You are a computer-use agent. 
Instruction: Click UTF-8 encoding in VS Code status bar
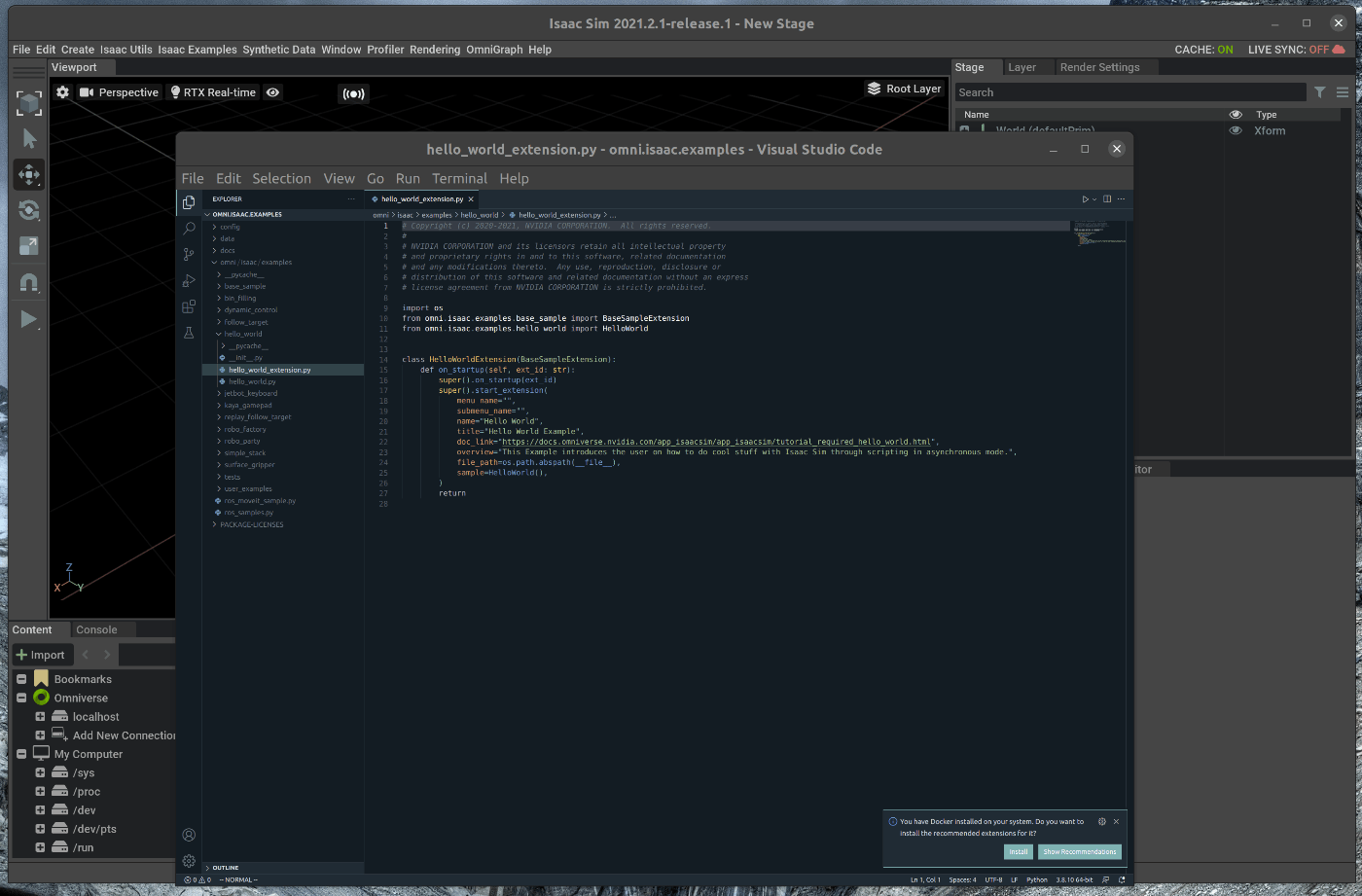pos(993,879)
